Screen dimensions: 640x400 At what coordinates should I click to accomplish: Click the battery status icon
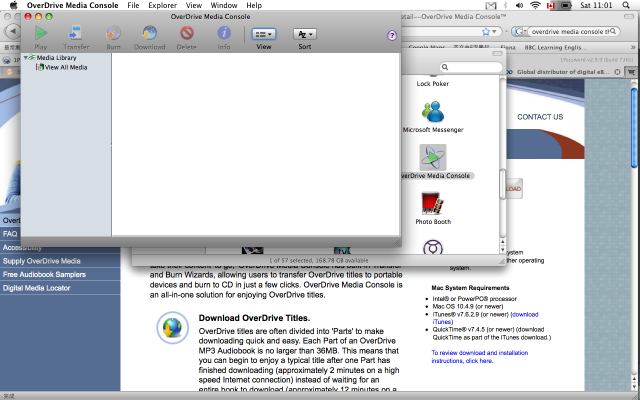pyautogui.click(x=565, y=5)
